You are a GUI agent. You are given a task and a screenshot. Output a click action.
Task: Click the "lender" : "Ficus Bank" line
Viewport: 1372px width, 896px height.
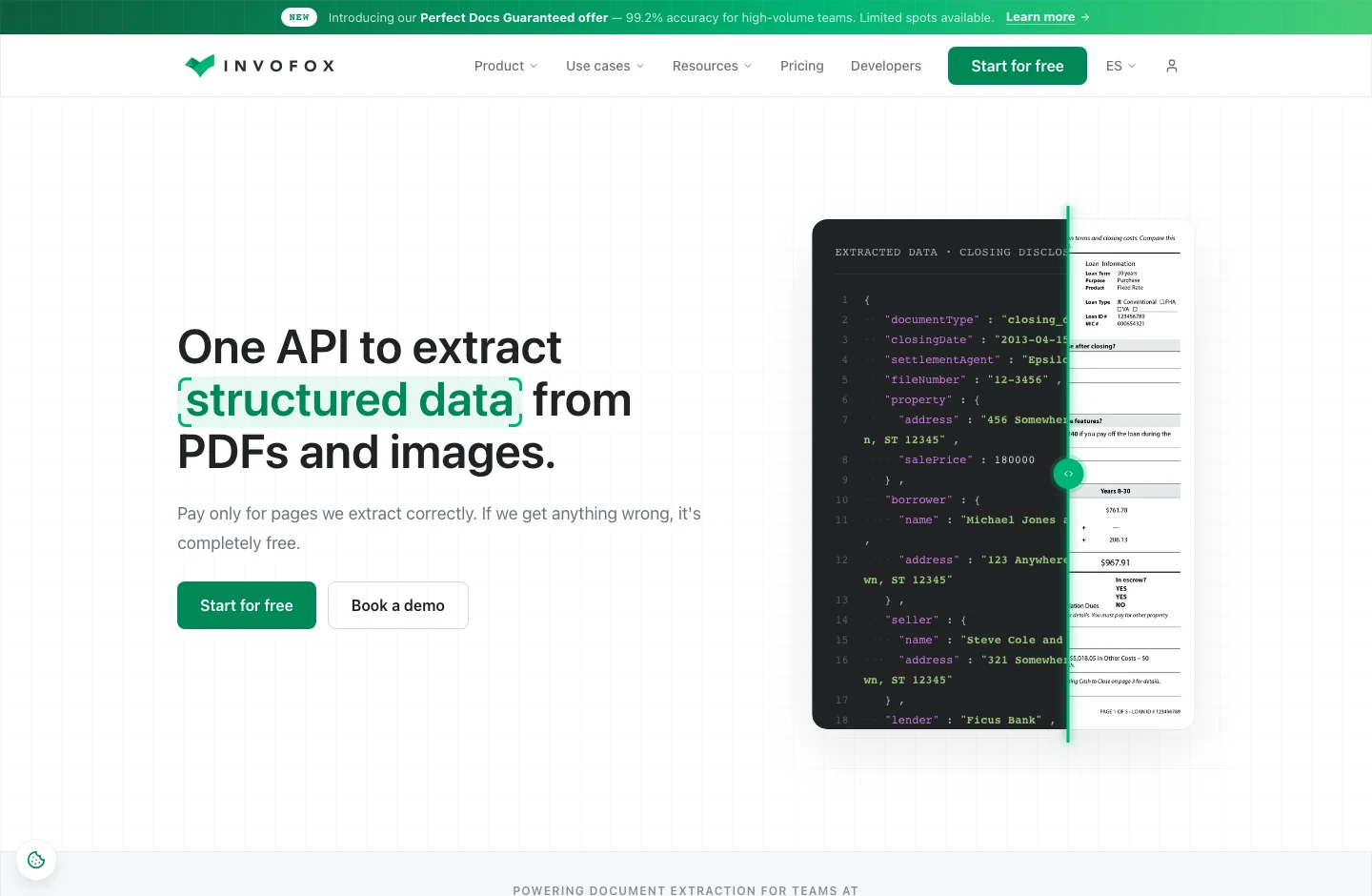point(970,721)
